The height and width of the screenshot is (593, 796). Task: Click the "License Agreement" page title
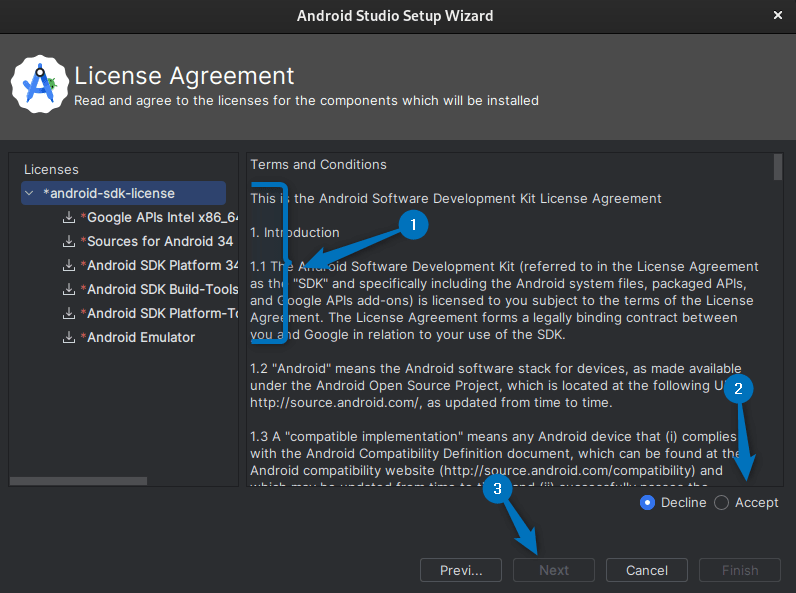(x=184, y=76)
